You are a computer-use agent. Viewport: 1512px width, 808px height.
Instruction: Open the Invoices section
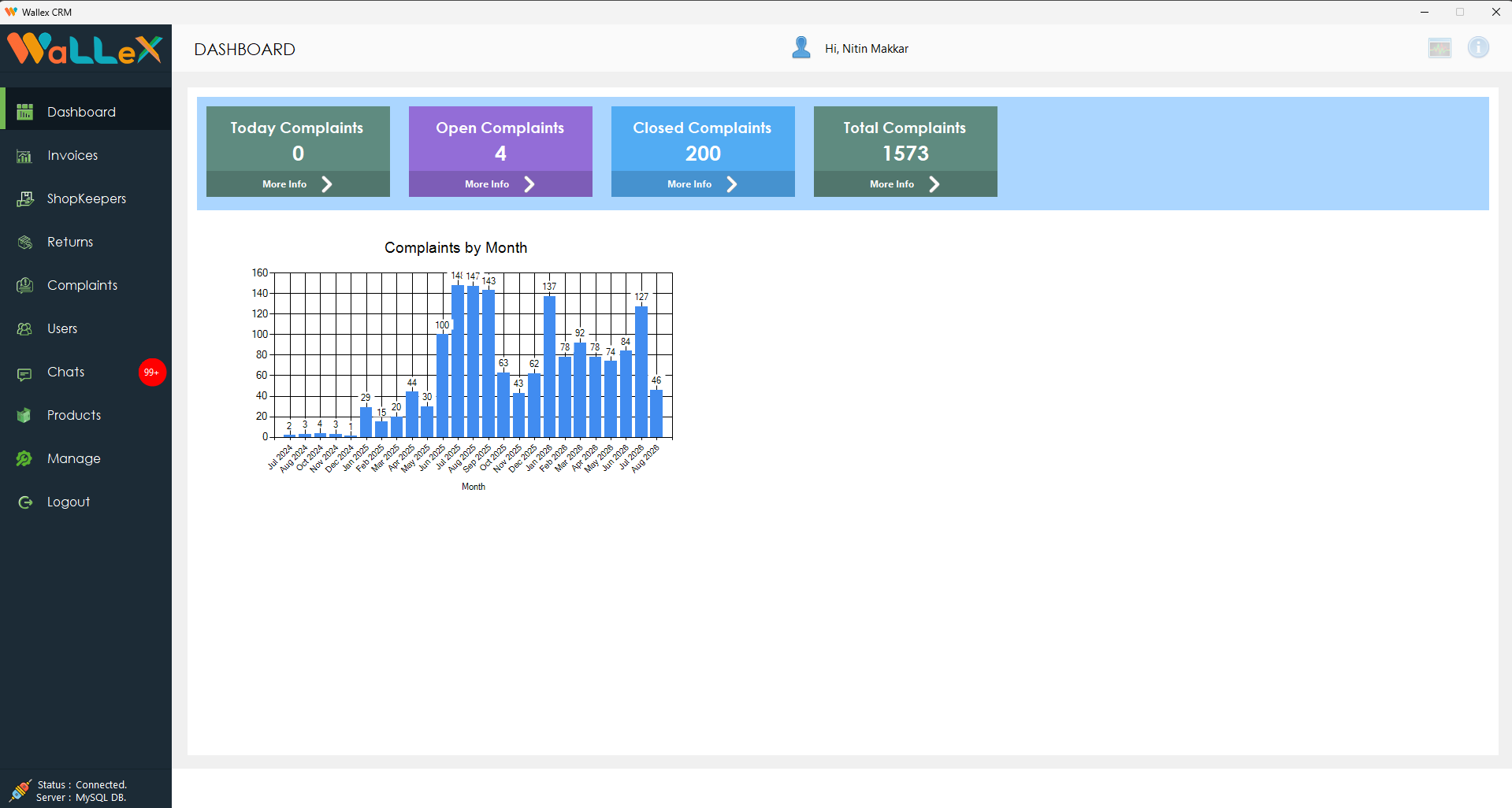[86, 155]
